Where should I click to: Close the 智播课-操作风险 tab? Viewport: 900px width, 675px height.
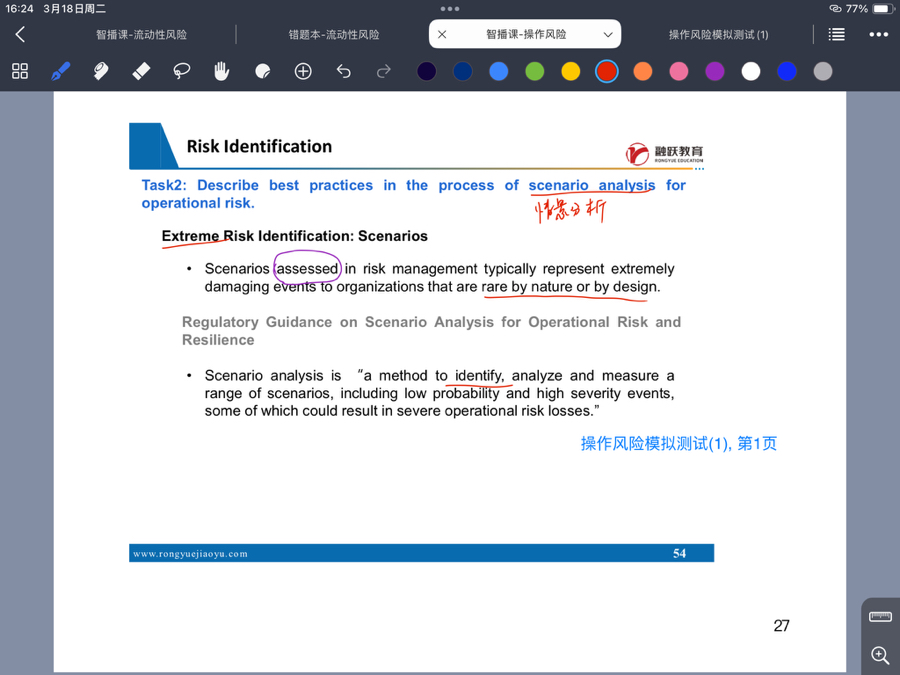tap(442, 34)
